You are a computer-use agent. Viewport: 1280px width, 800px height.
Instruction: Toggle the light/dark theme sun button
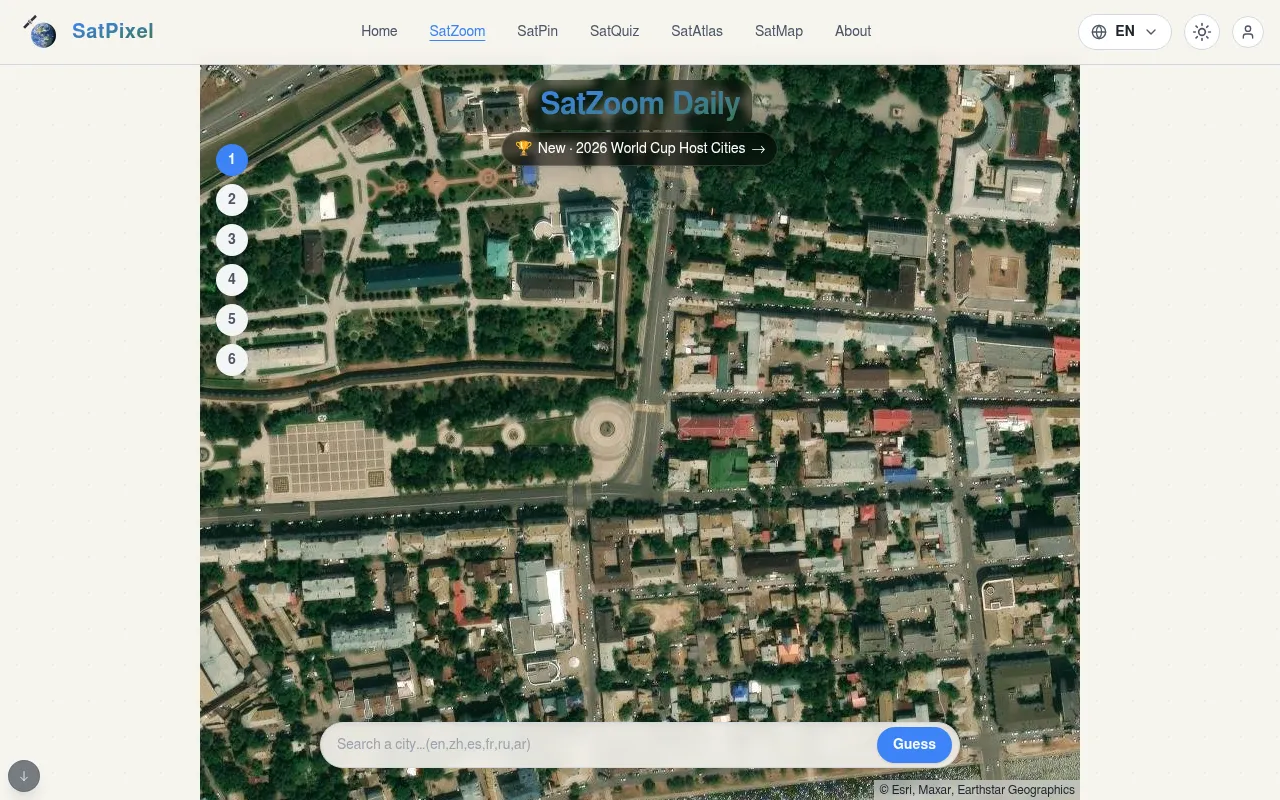(x=1202, y=32)
